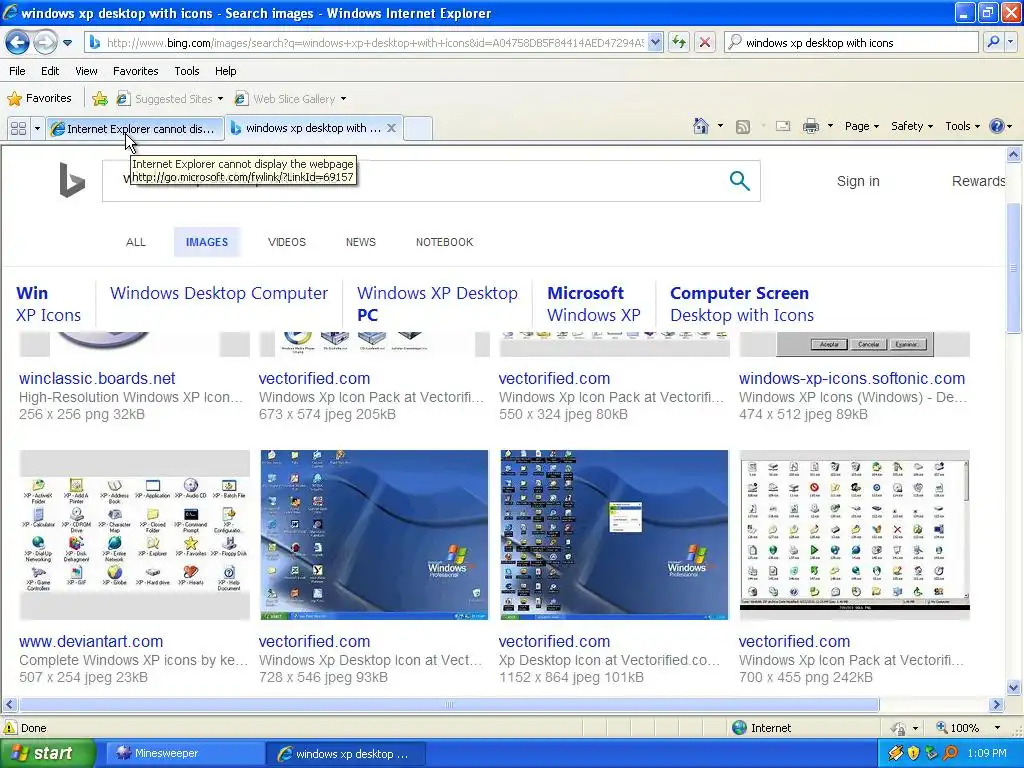Click the Rewards link

click(x=978, y=182)
